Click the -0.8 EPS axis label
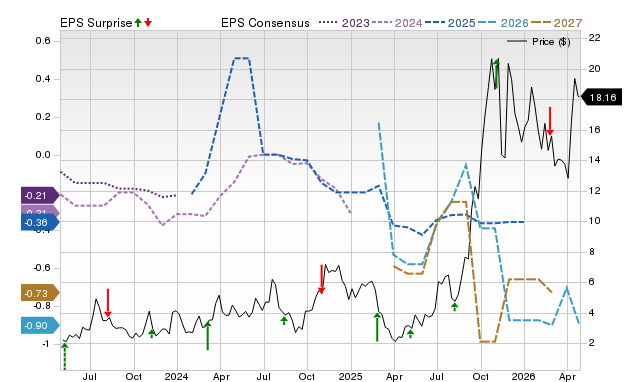 tap(41, 306)
